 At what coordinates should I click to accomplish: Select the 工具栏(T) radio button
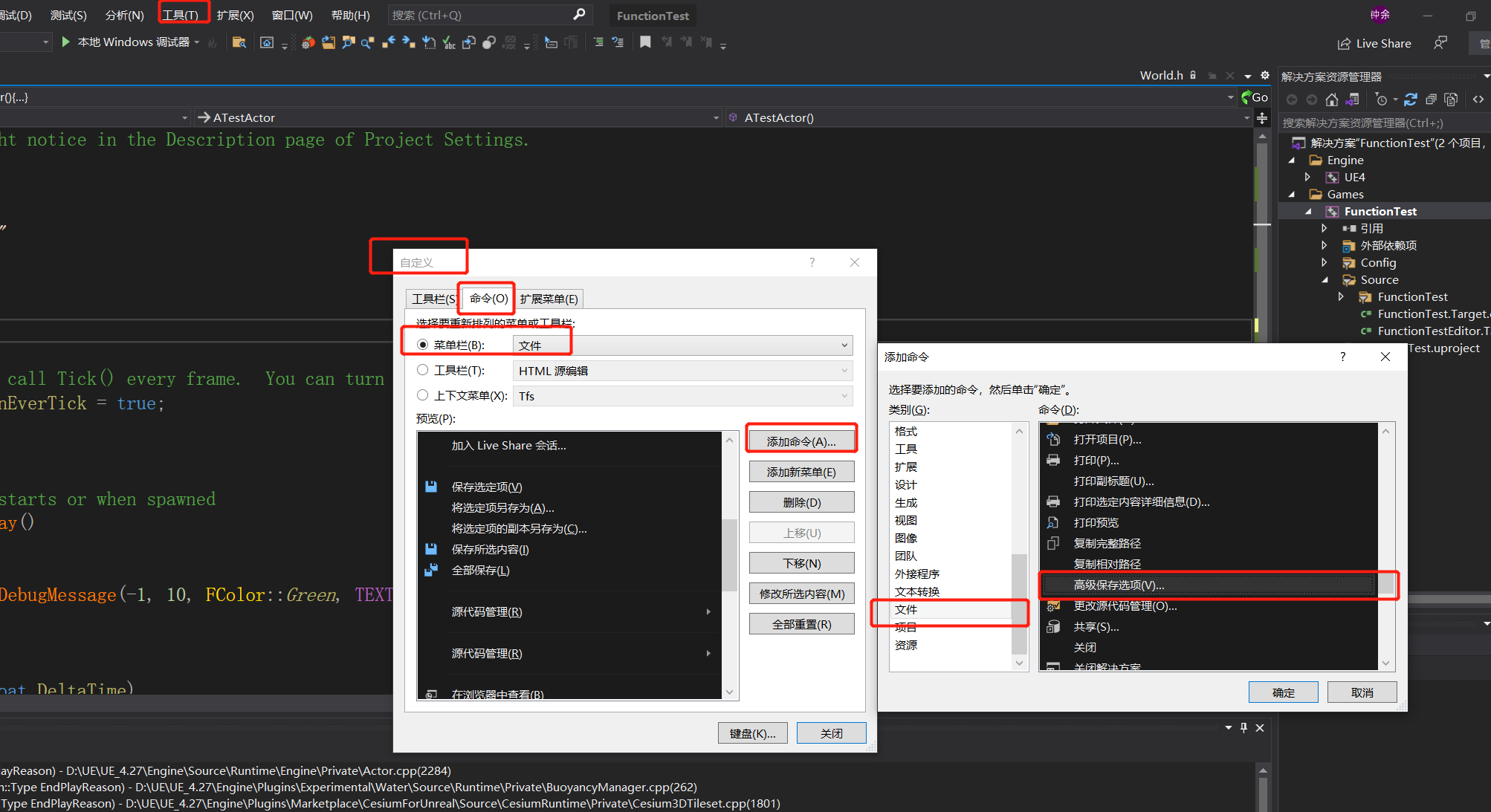pos(423,370)
